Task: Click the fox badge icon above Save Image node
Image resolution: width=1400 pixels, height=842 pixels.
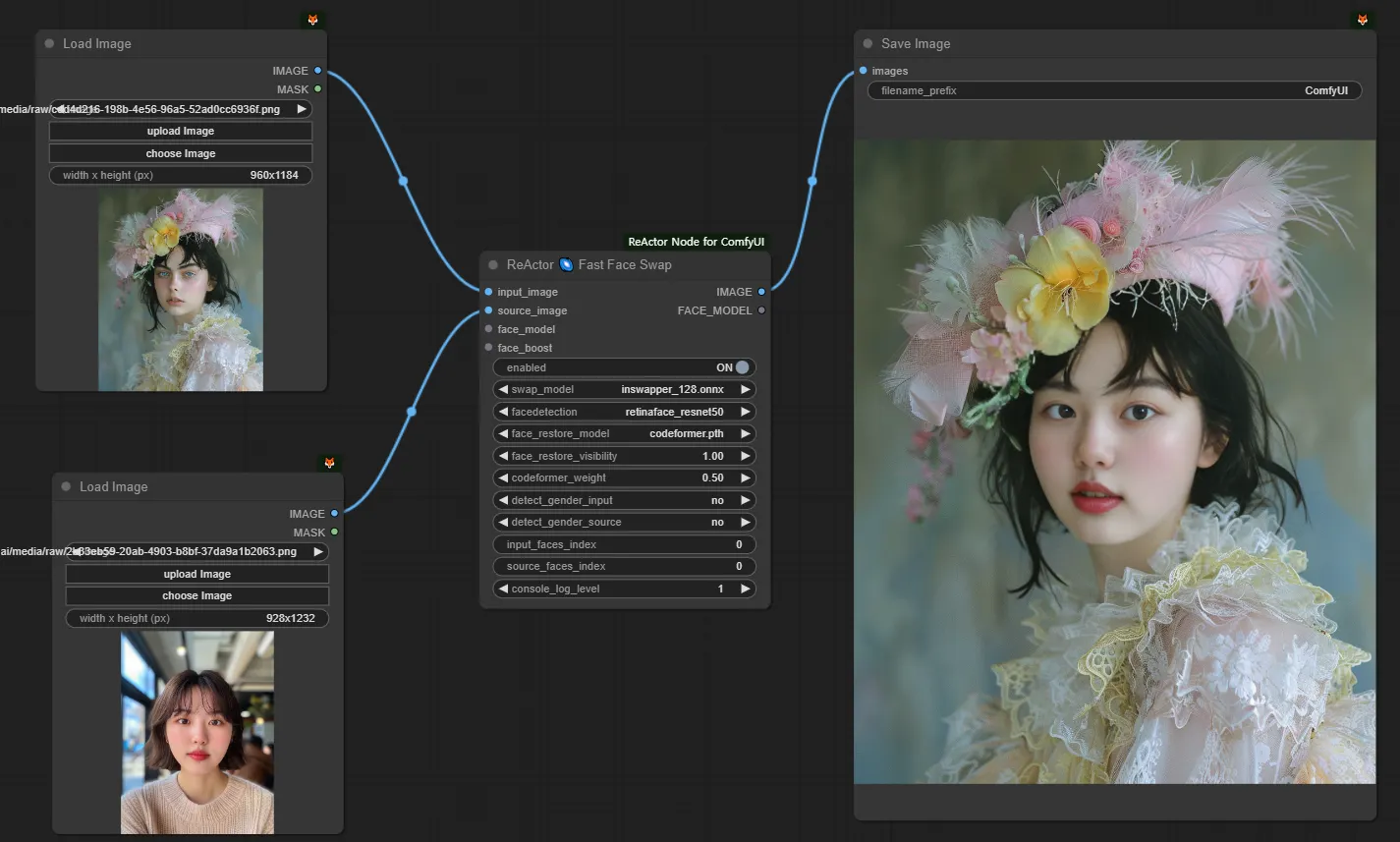Action: (x=1363, y=20)
